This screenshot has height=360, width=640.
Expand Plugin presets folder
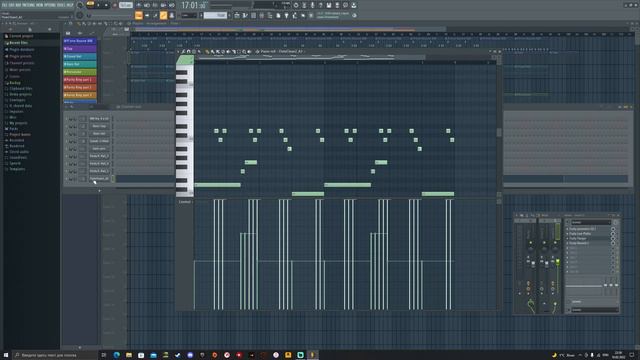click(21, 56)
